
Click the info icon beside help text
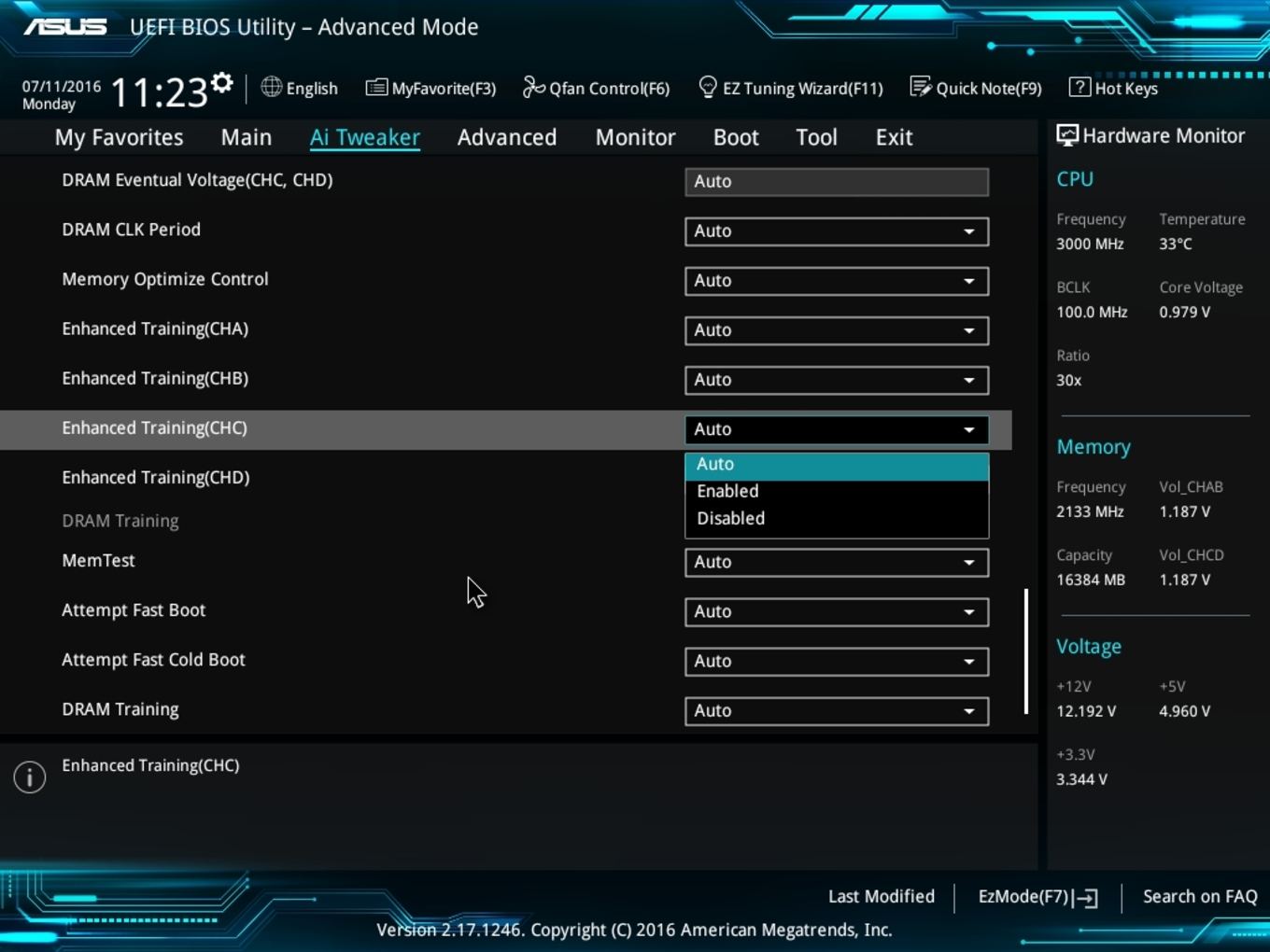30,777
